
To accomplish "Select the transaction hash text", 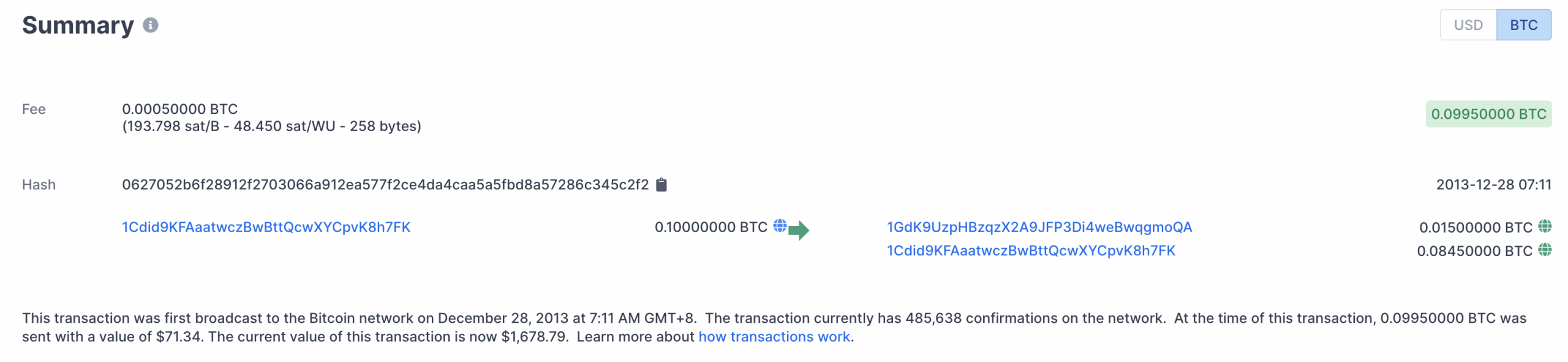I will click(385, 185).
